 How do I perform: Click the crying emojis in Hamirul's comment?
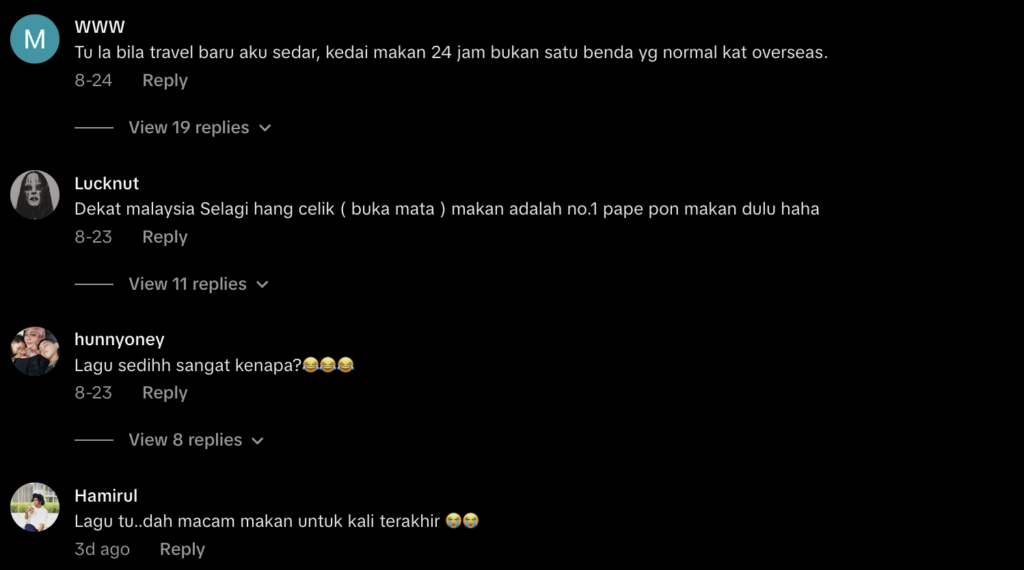(462, 520)
